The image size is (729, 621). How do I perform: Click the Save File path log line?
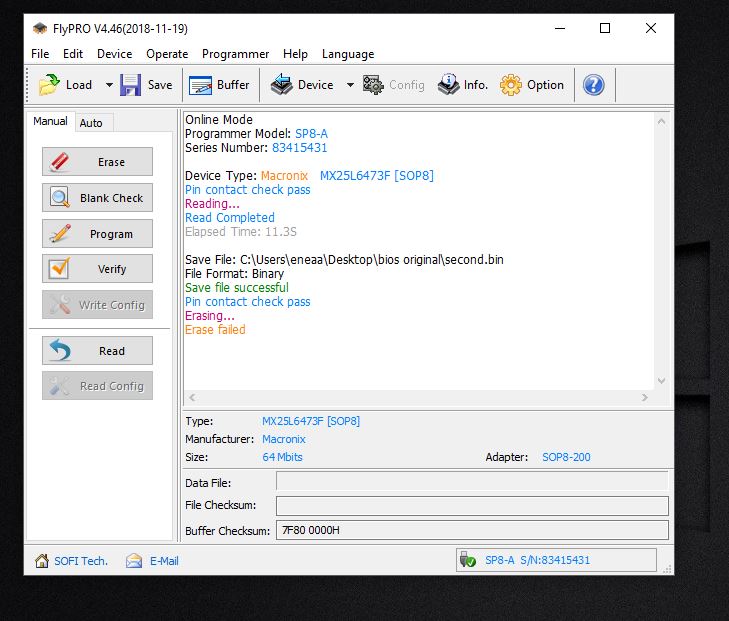pyautogui.click(x=344, y=260)
